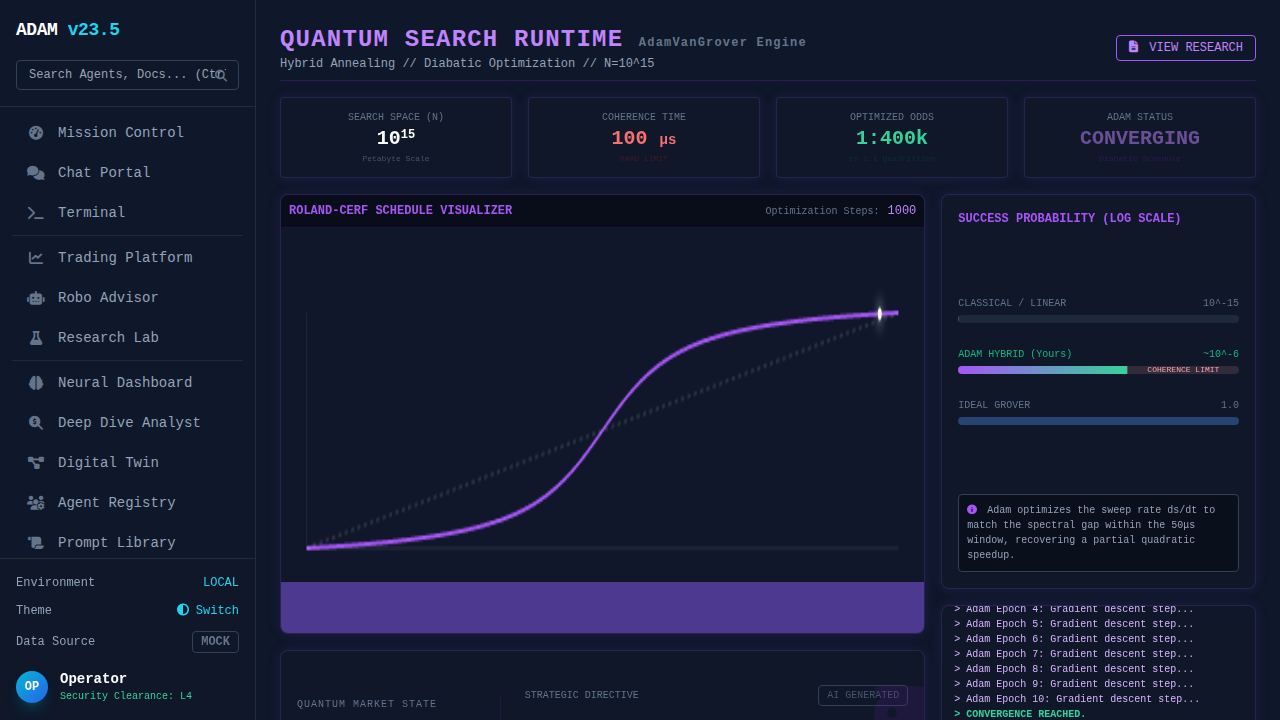Click the AI Generated badge
Image resolution: width=1280 pixels, height=720 pixels.
coord(862,696)
